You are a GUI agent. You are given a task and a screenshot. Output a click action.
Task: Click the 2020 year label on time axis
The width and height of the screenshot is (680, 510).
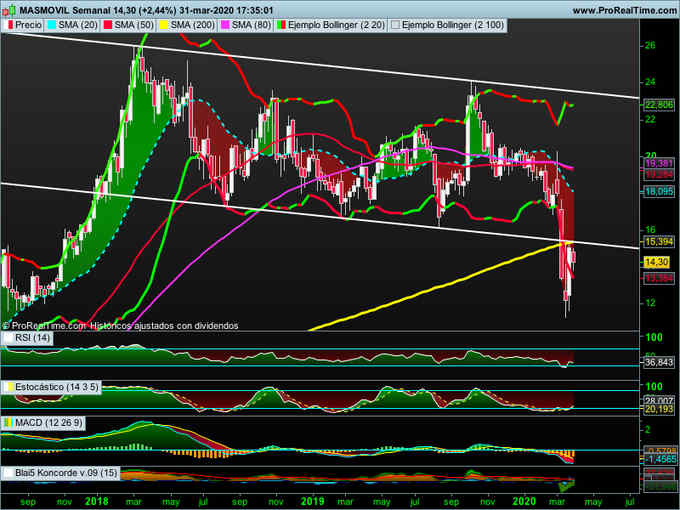(x=524, y=501)
